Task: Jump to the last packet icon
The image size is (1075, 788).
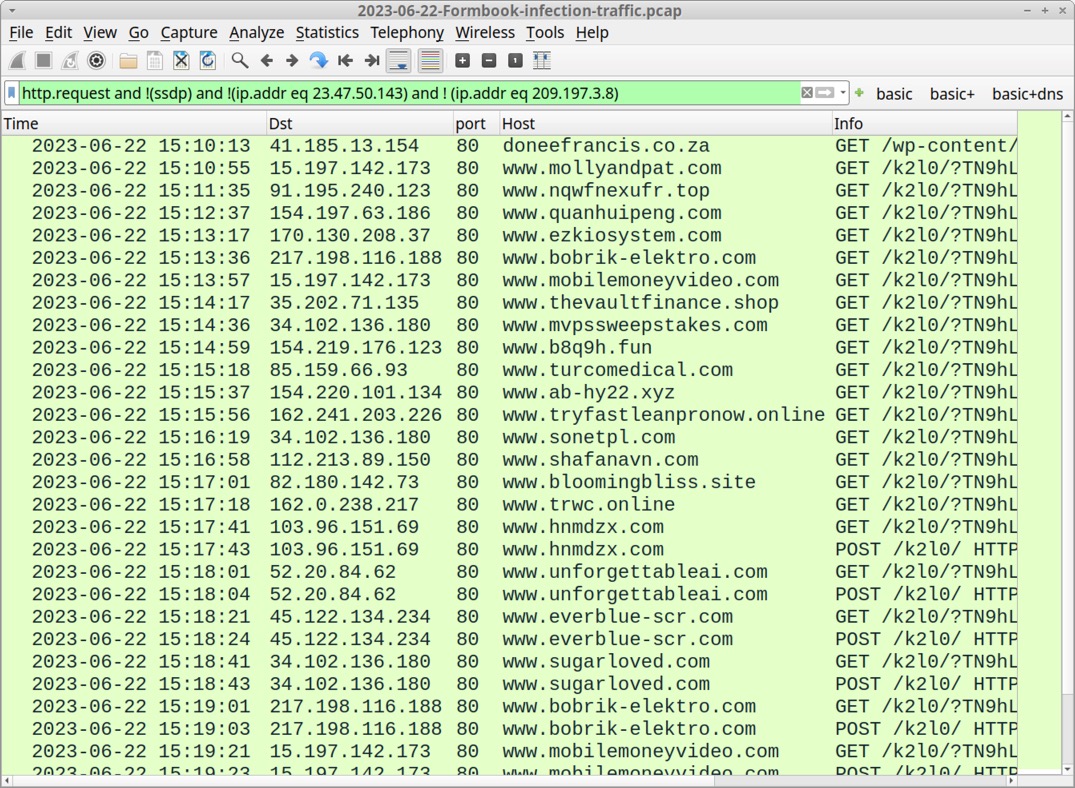Action: tap(372, 60)
